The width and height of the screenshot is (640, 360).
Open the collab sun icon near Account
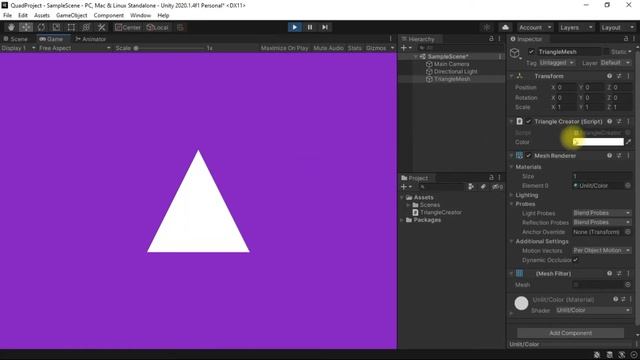point(487,27)
